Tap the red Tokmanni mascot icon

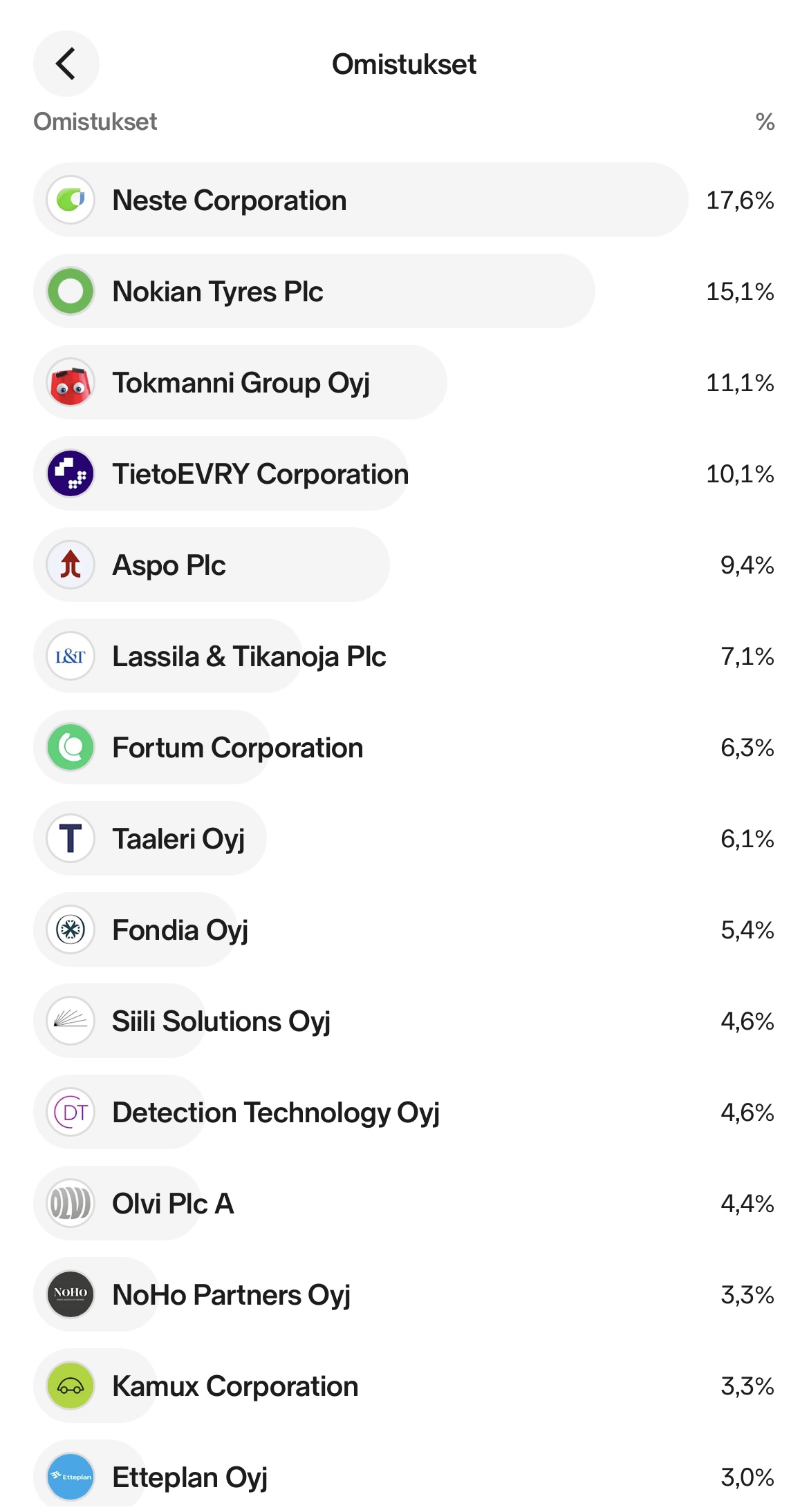[x=71, y=383]
